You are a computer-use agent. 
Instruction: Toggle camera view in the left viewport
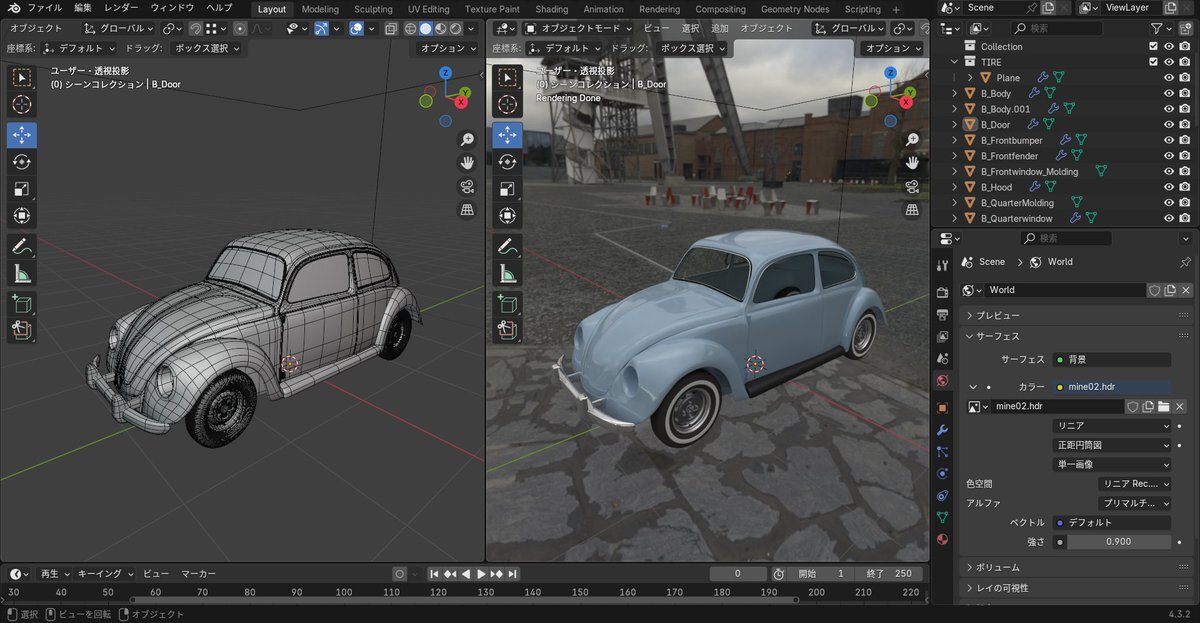[467, 187]
